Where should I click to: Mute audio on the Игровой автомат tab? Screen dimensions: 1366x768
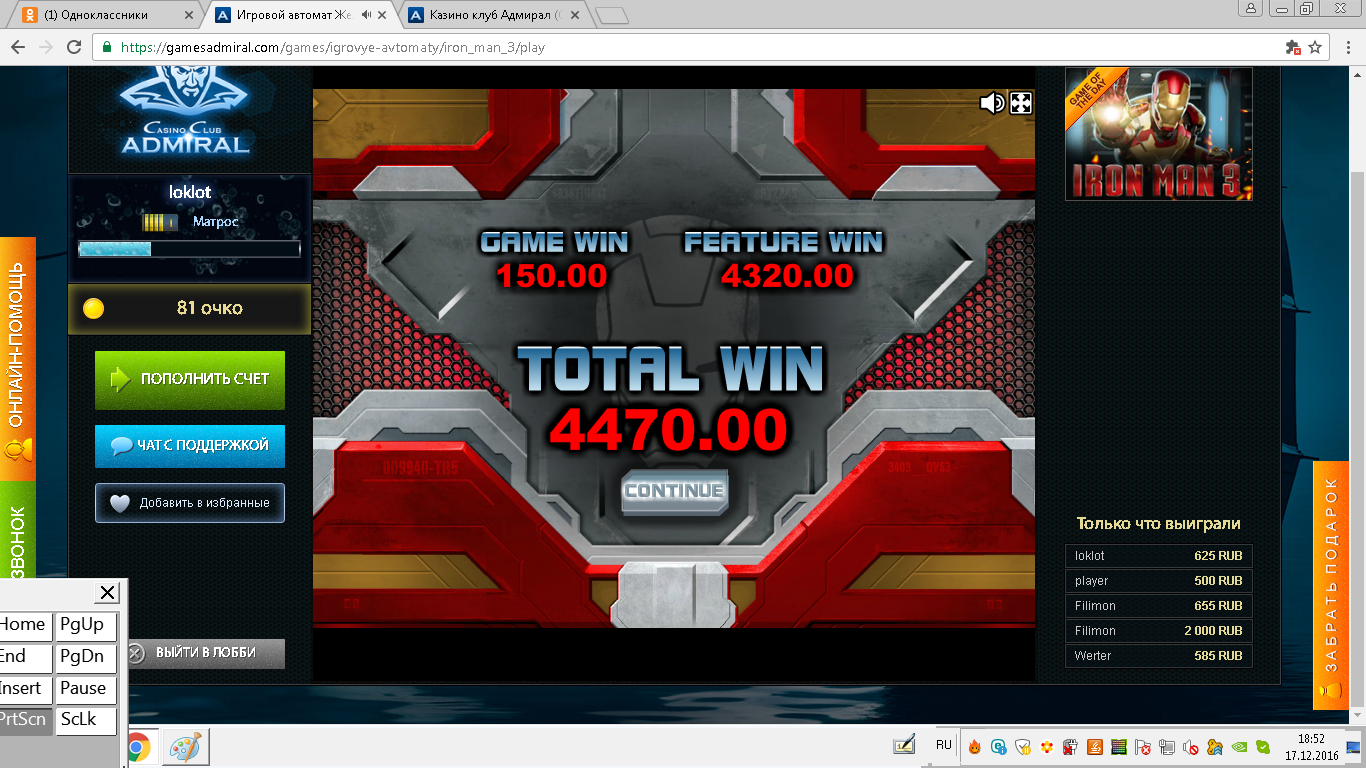[366, 15]
